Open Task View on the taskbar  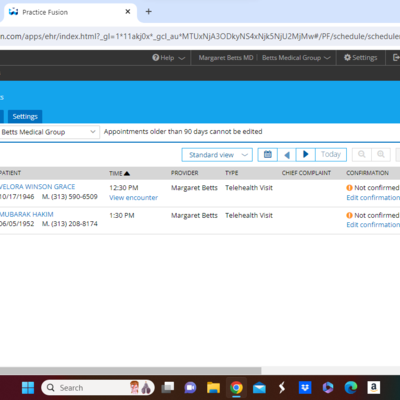(168, 388)
